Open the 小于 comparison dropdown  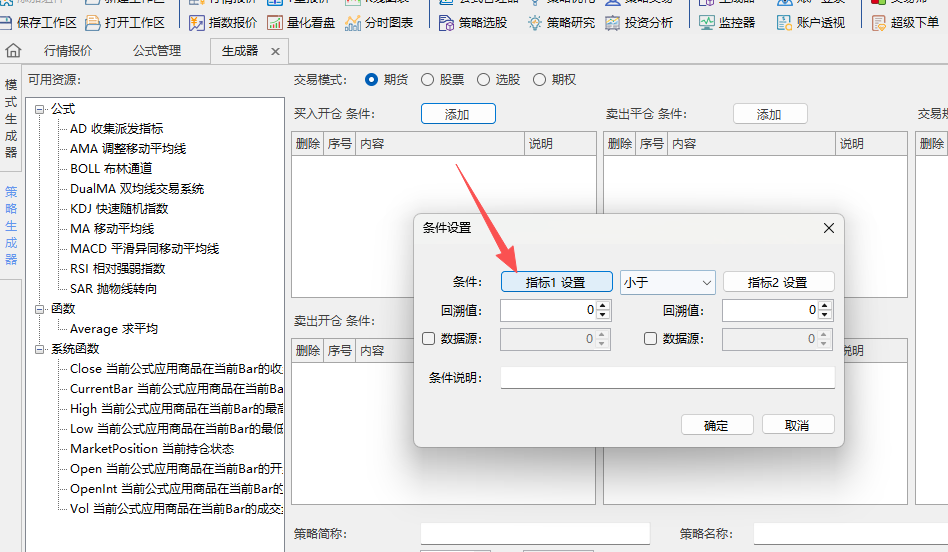pos(667,283)
